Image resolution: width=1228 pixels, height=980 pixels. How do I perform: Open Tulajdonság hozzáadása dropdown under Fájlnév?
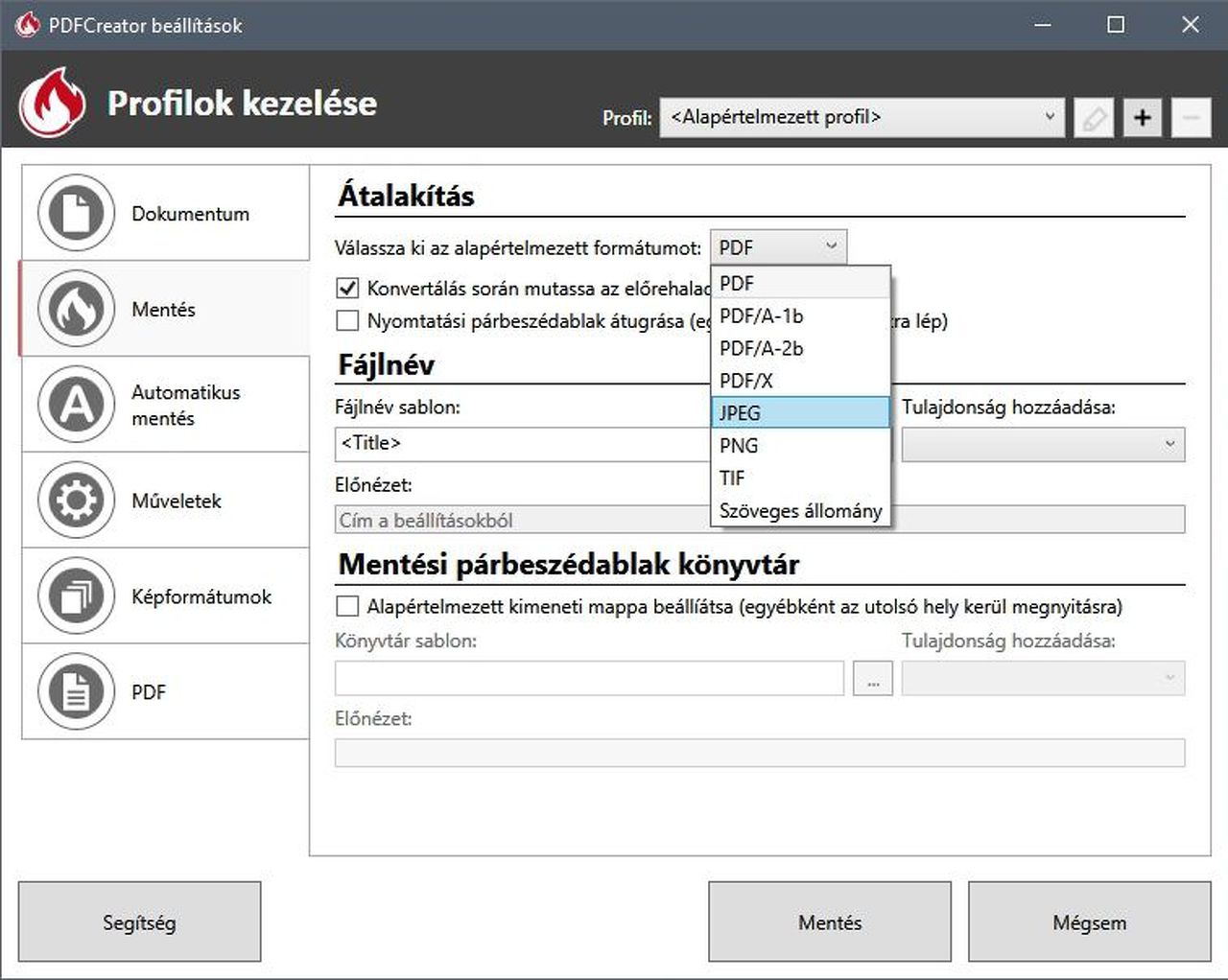[x=1043, y=444]
